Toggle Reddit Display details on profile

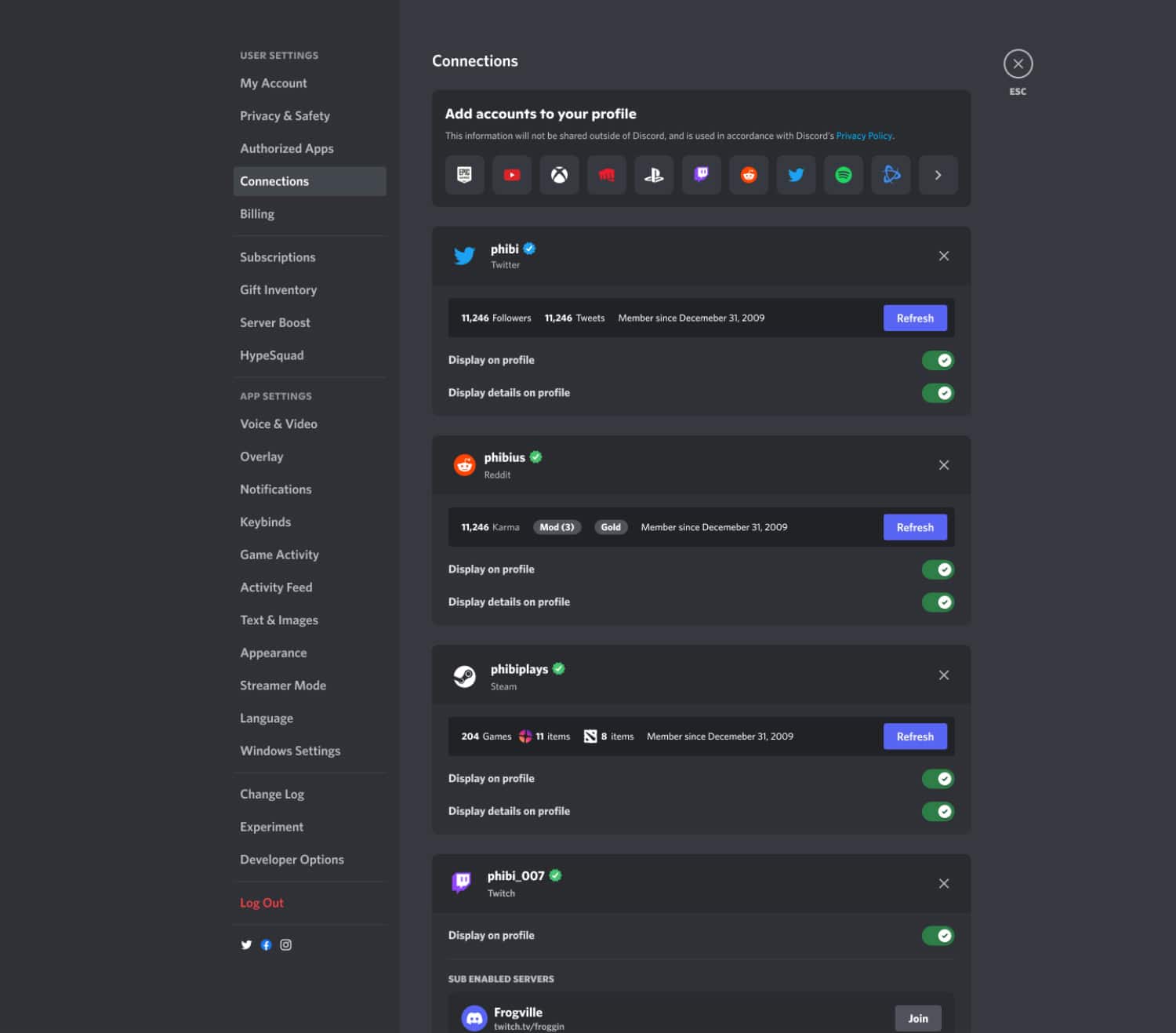[938, 602]
